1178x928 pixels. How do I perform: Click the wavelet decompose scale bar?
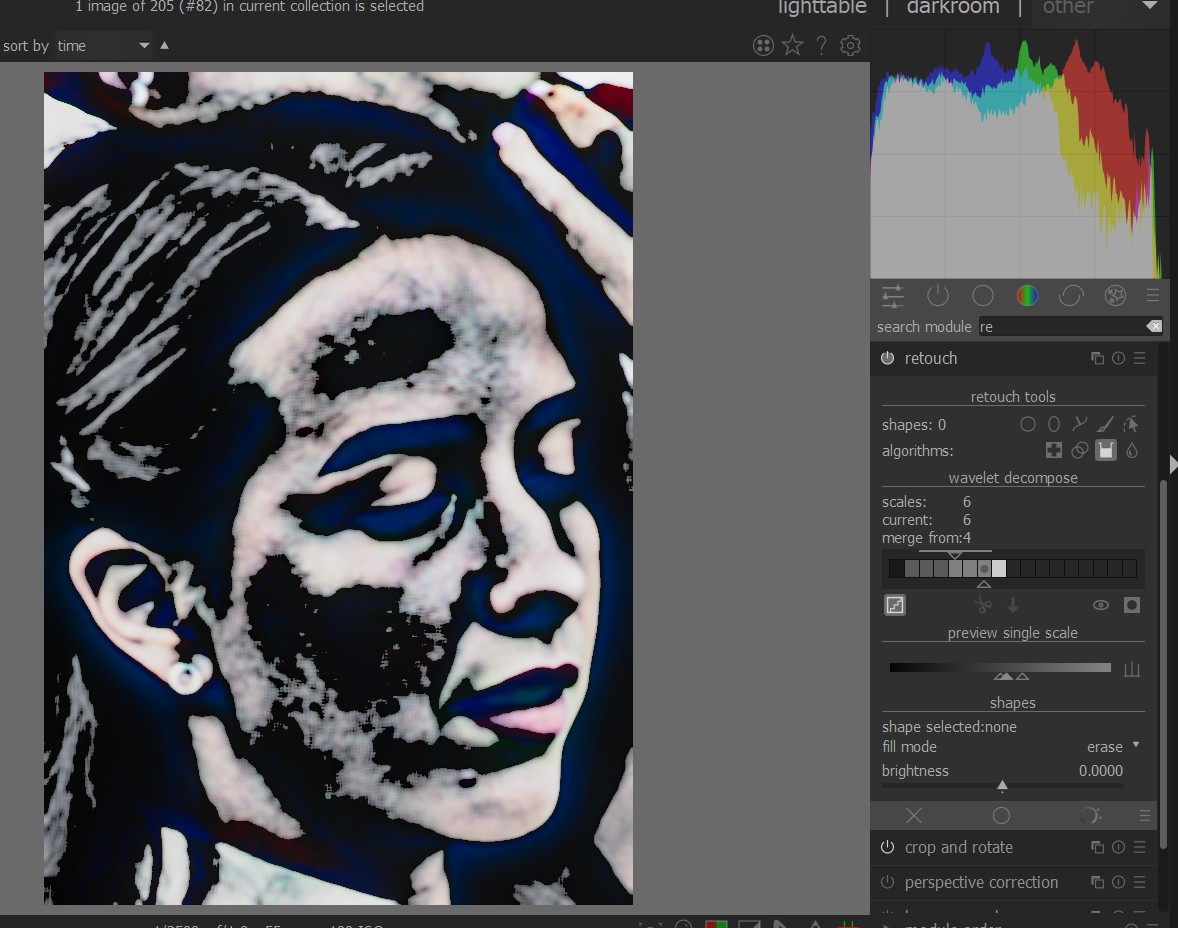coord(1013,569)
